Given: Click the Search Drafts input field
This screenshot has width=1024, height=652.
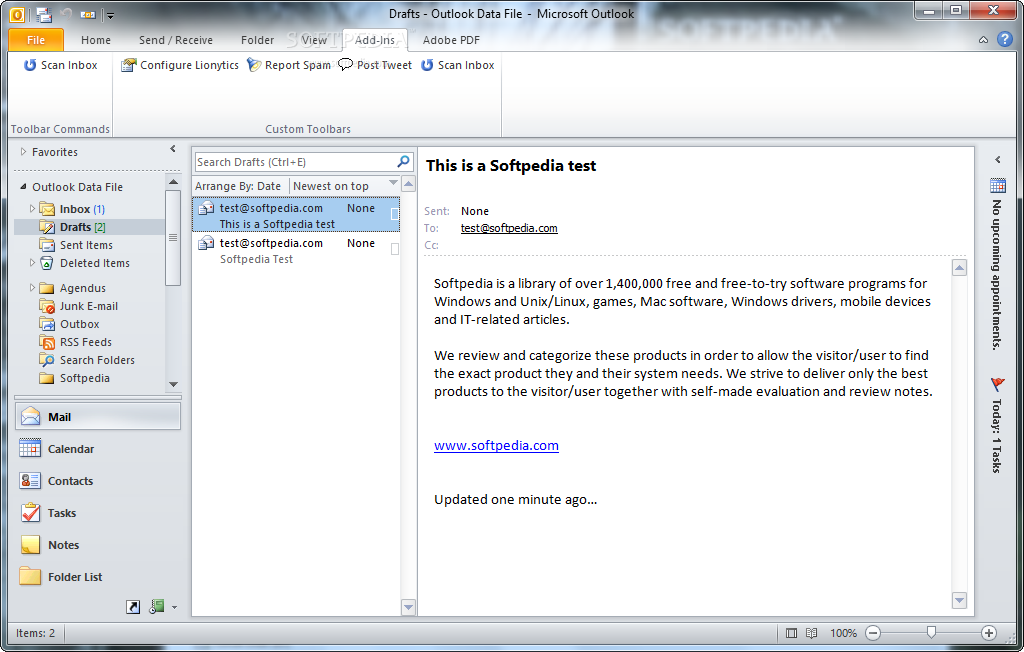Looking at the screenshot, I should tap(295, 162).
